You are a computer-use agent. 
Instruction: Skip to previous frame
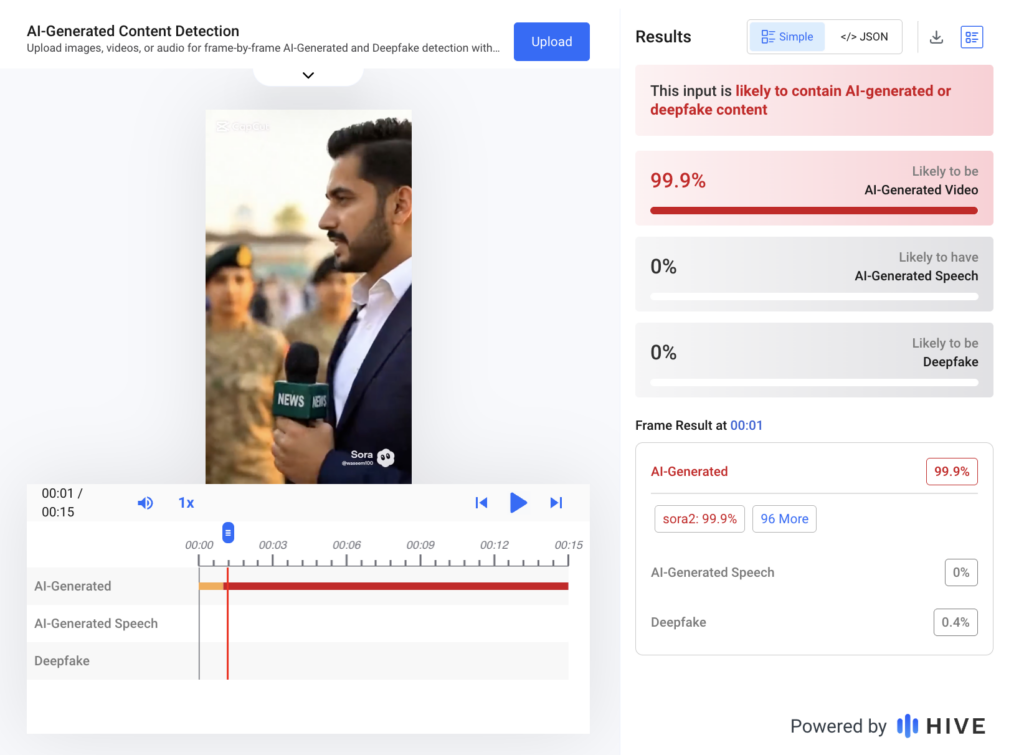tap(481, 503)
